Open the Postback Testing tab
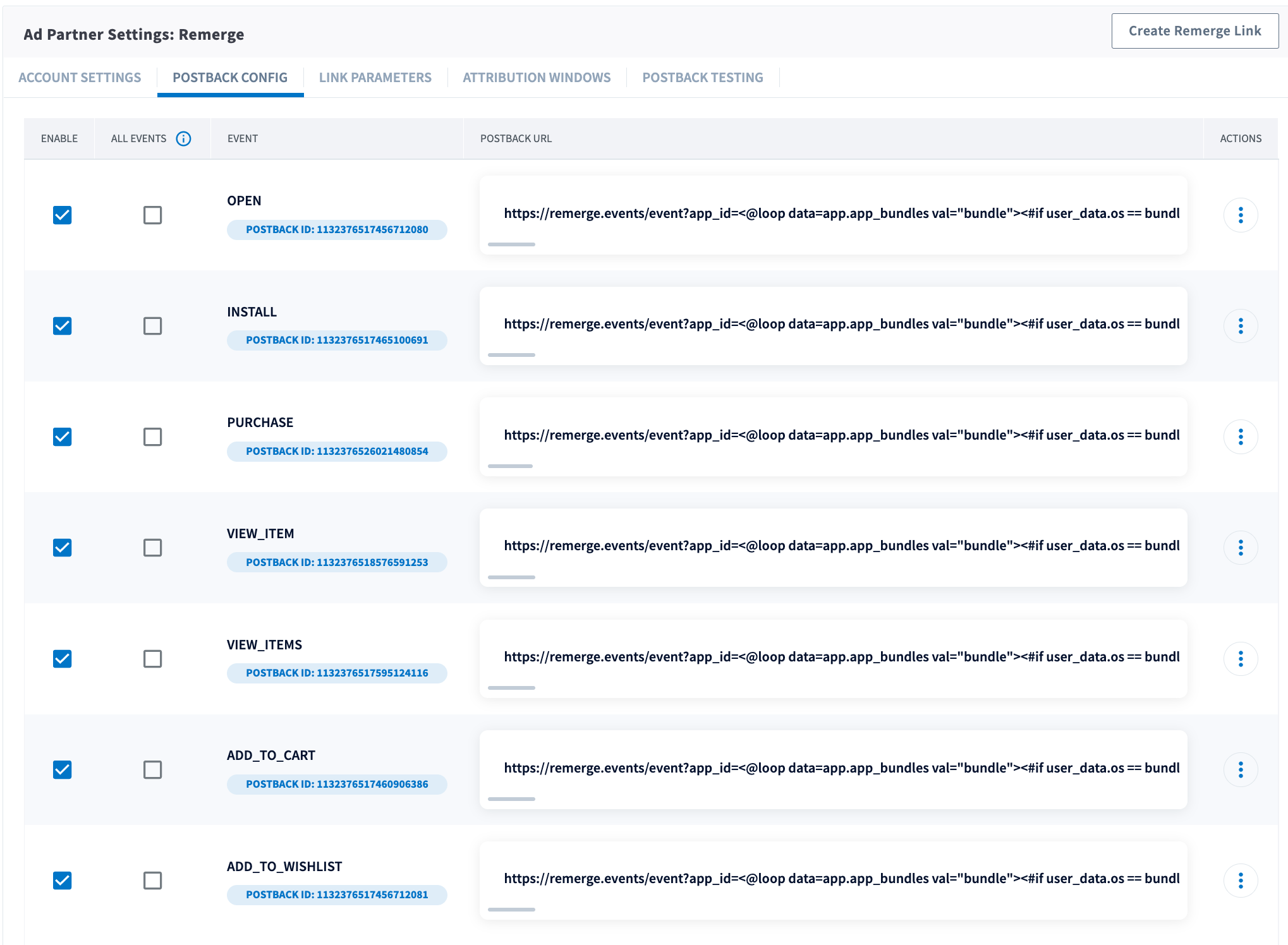Screen dimensions: 1288x945 (702, 78)
